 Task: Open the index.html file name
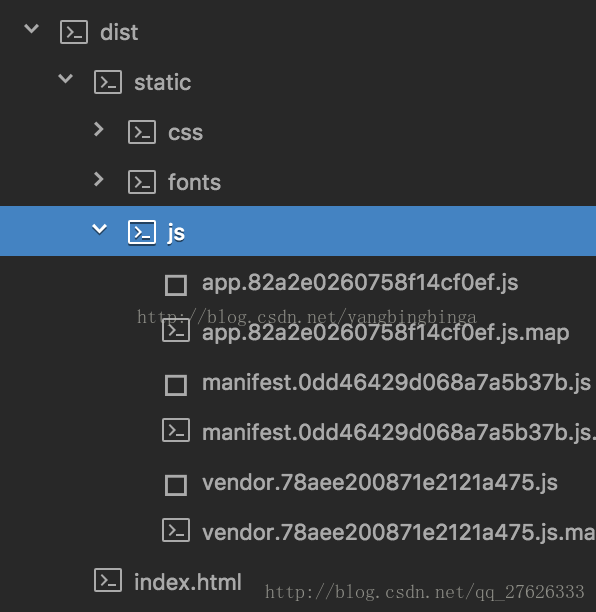coord(188,582)
